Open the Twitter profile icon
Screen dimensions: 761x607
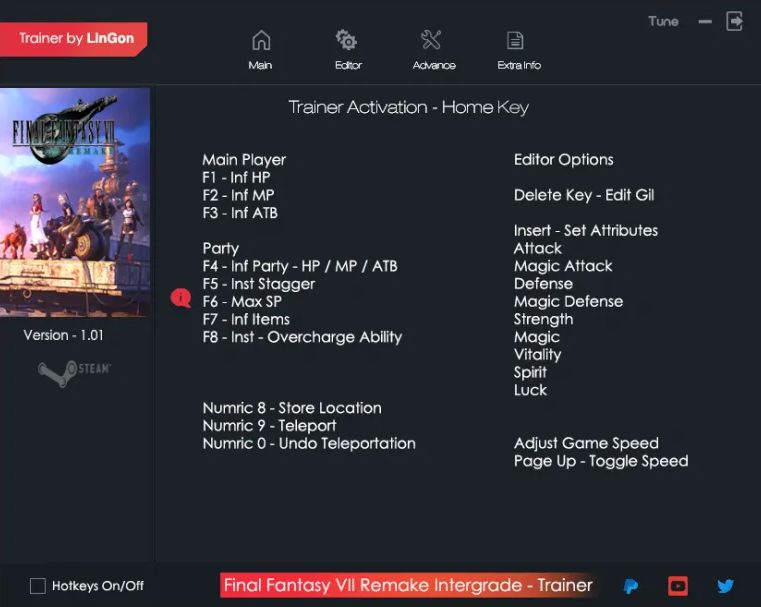click(726, 586)
